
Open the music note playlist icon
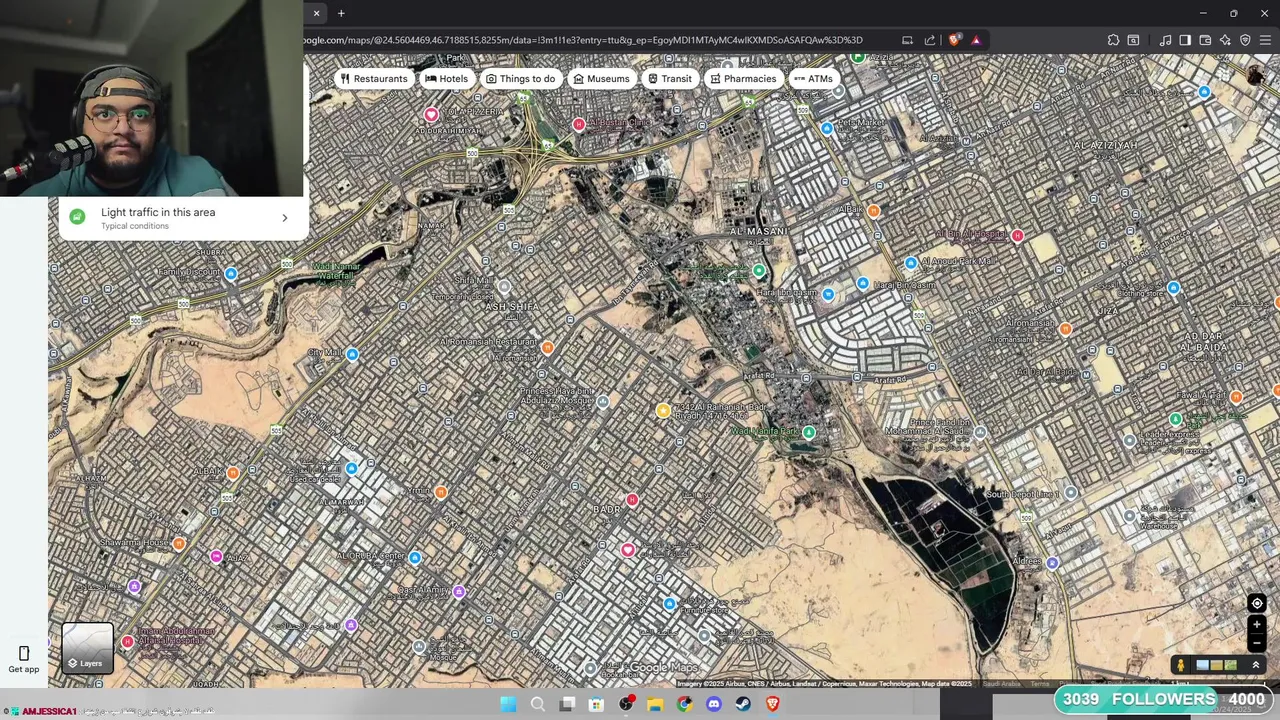(1165, 40)
